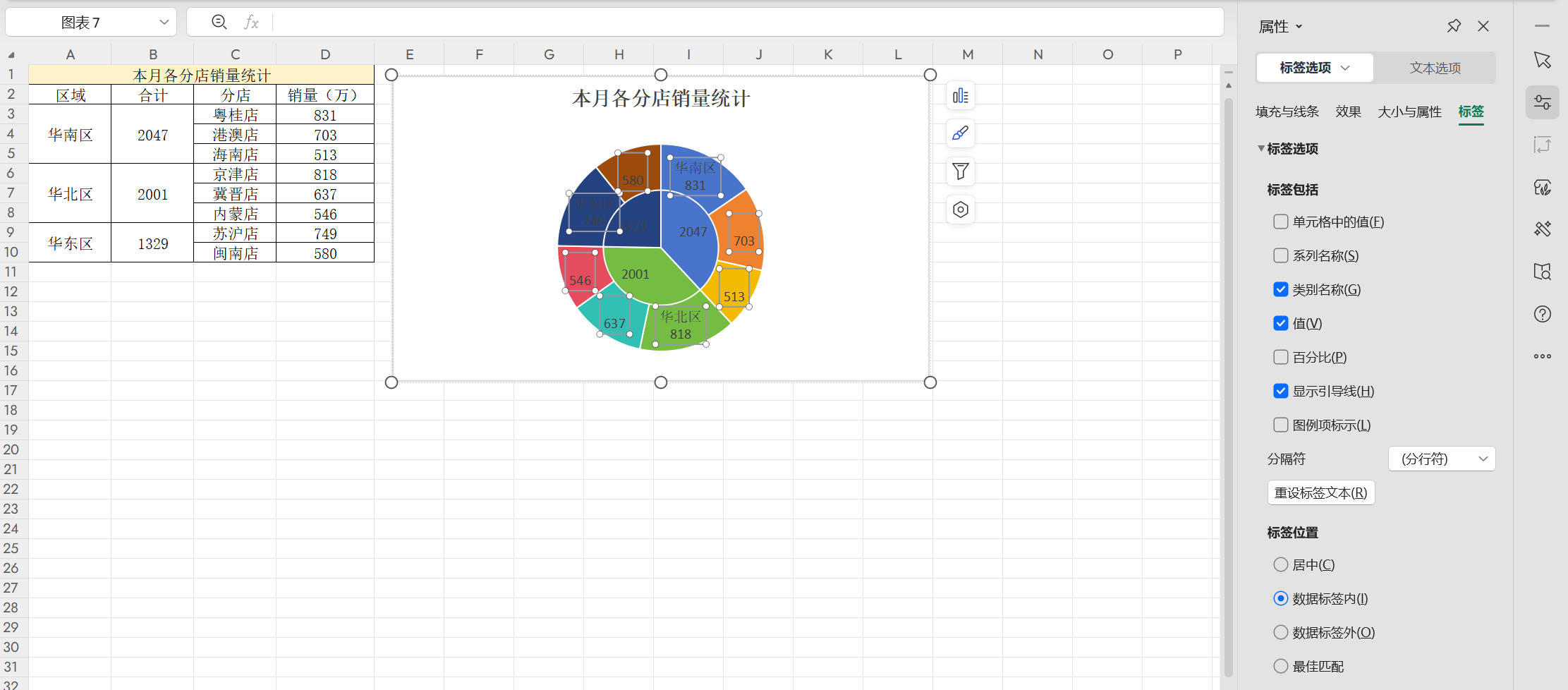Open the chart filter funnel button
The image size is (1568, 690).
tap(960, 171)
